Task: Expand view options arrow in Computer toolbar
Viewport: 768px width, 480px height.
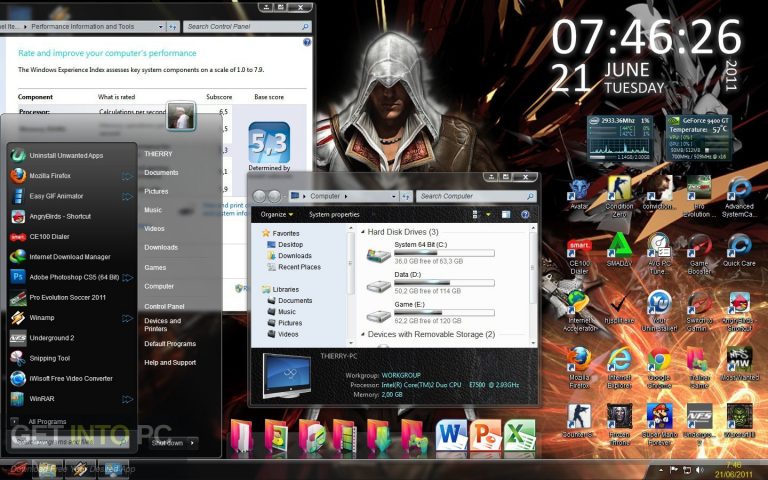Action: click(x=488, y=215)
